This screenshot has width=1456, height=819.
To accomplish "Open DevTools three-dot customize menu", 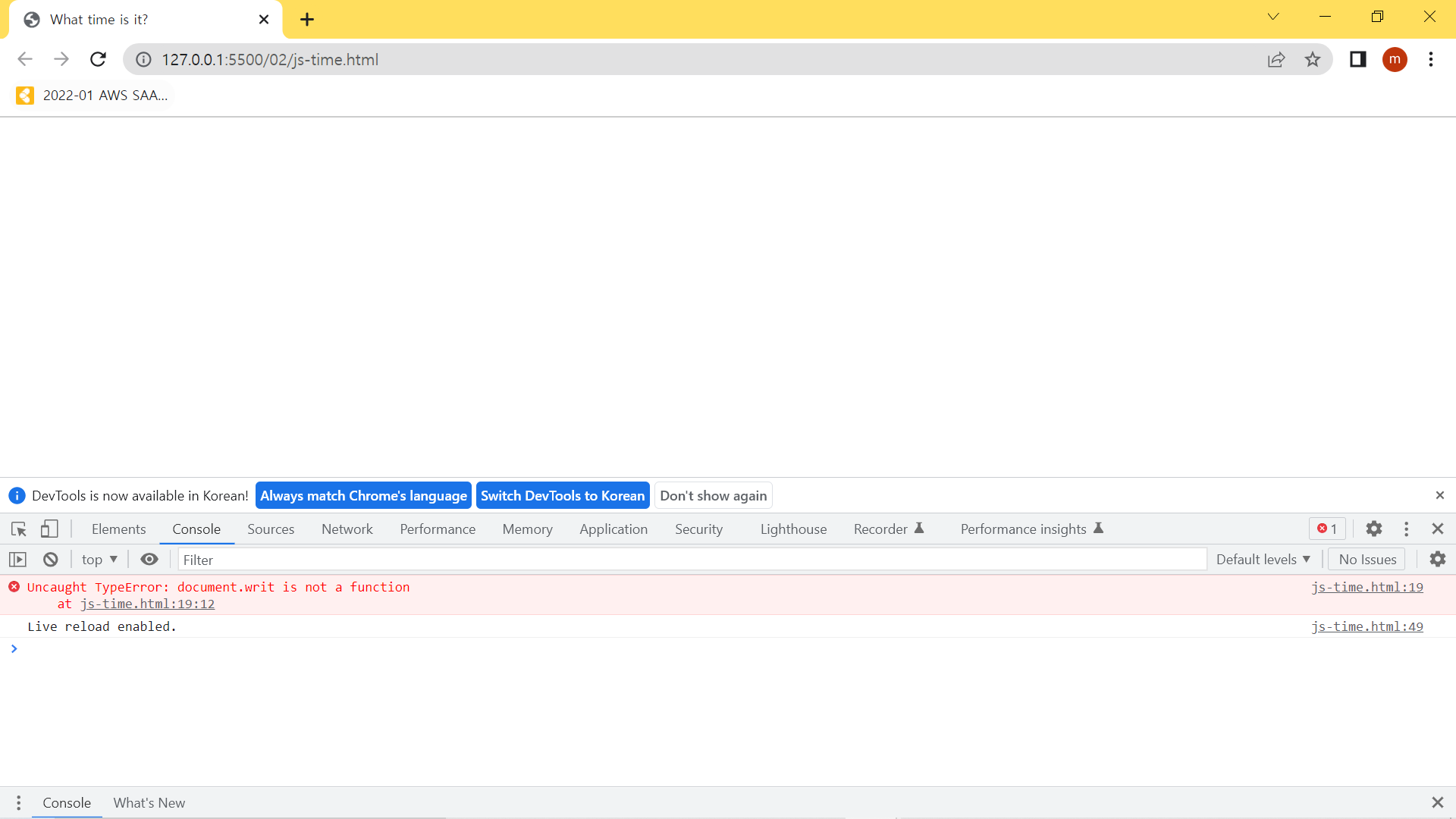I will [x=1406, y=529].
